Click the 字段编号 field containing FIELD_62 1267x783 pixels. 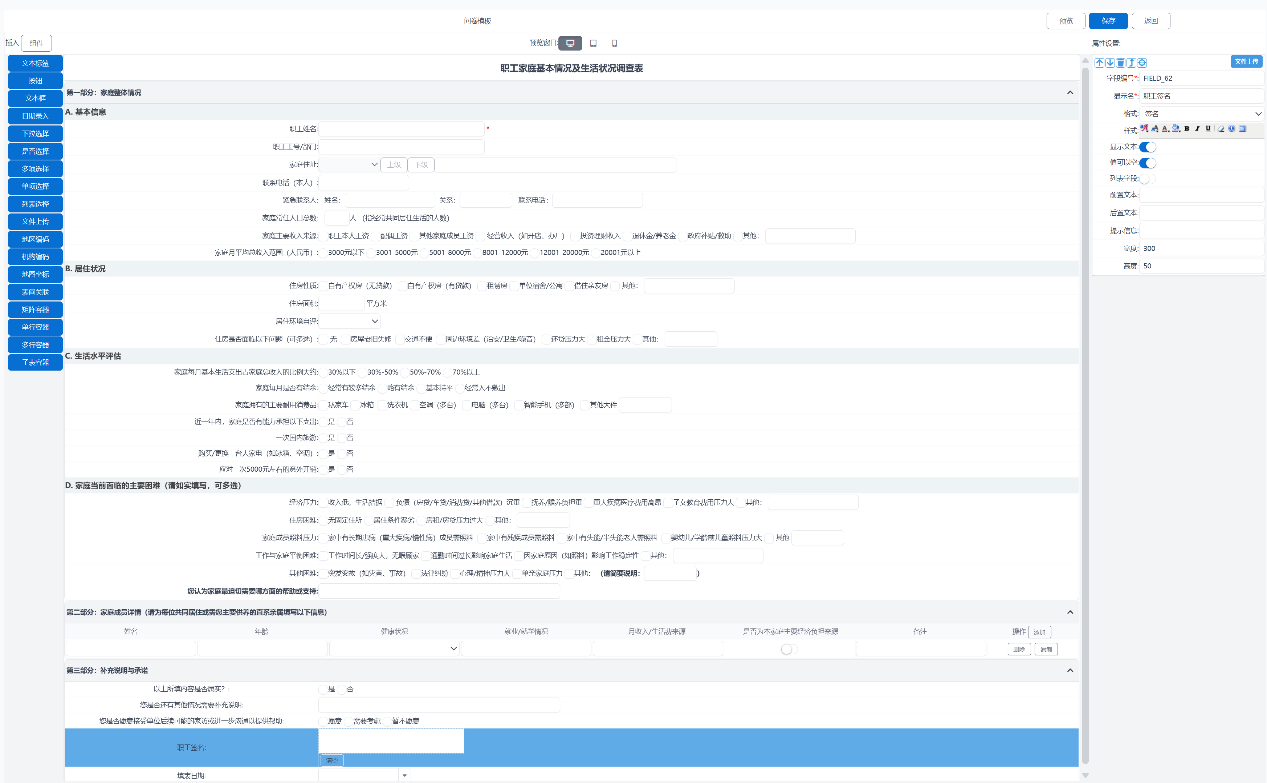tap(1203, 78)
